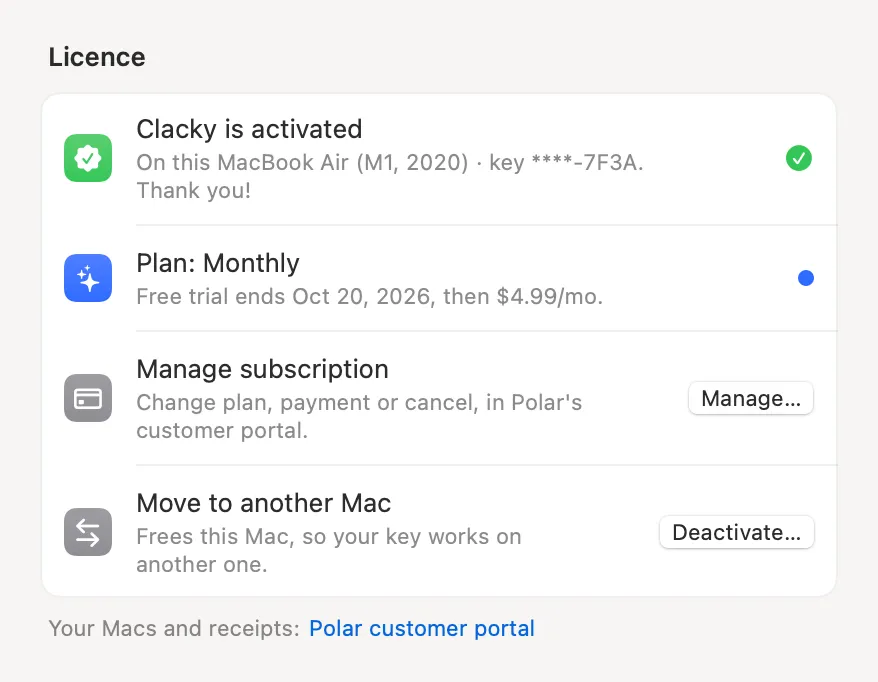Click the blue sparkles plan icon

tap(88, 278)
